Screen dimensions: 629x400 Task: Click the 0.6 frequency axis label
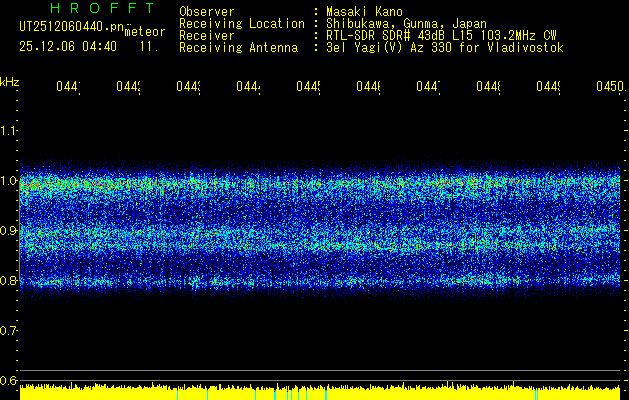coord(9,381)
